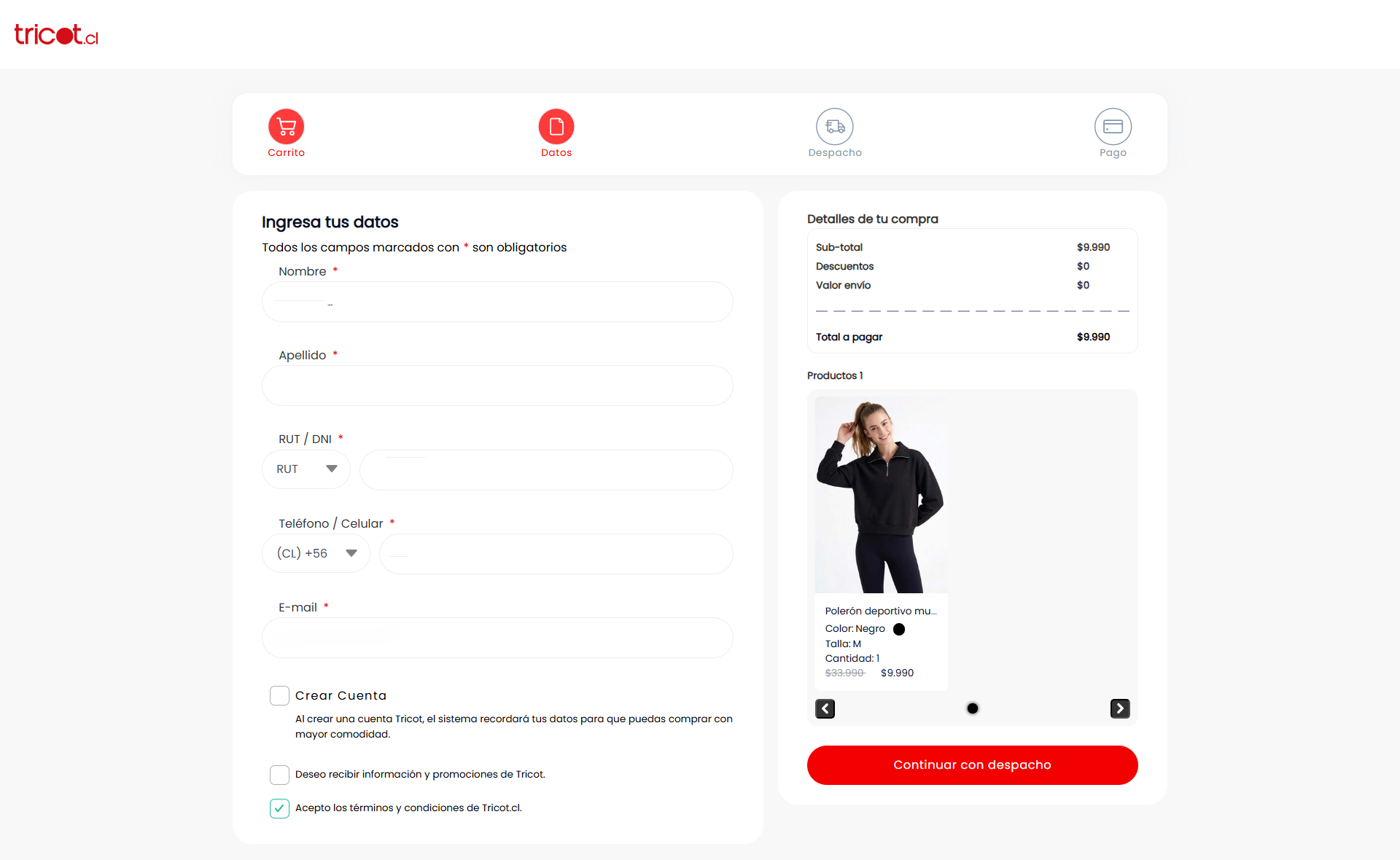Image resolution: width=1400 pixels, height=860 pixels.
Task: Click the Descuentos row label
Action: (x=844, y=267)
